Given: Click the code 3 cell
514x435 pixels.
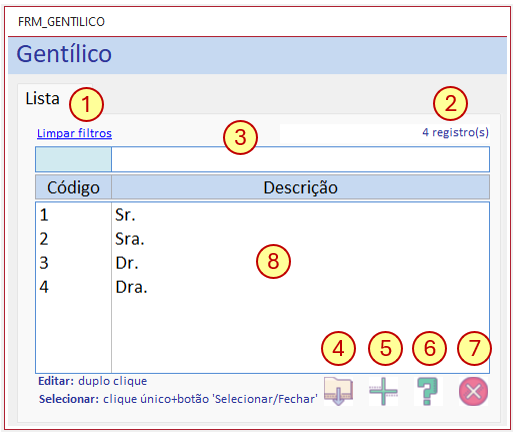Looking at the screenshot, I should click(44, 263).
